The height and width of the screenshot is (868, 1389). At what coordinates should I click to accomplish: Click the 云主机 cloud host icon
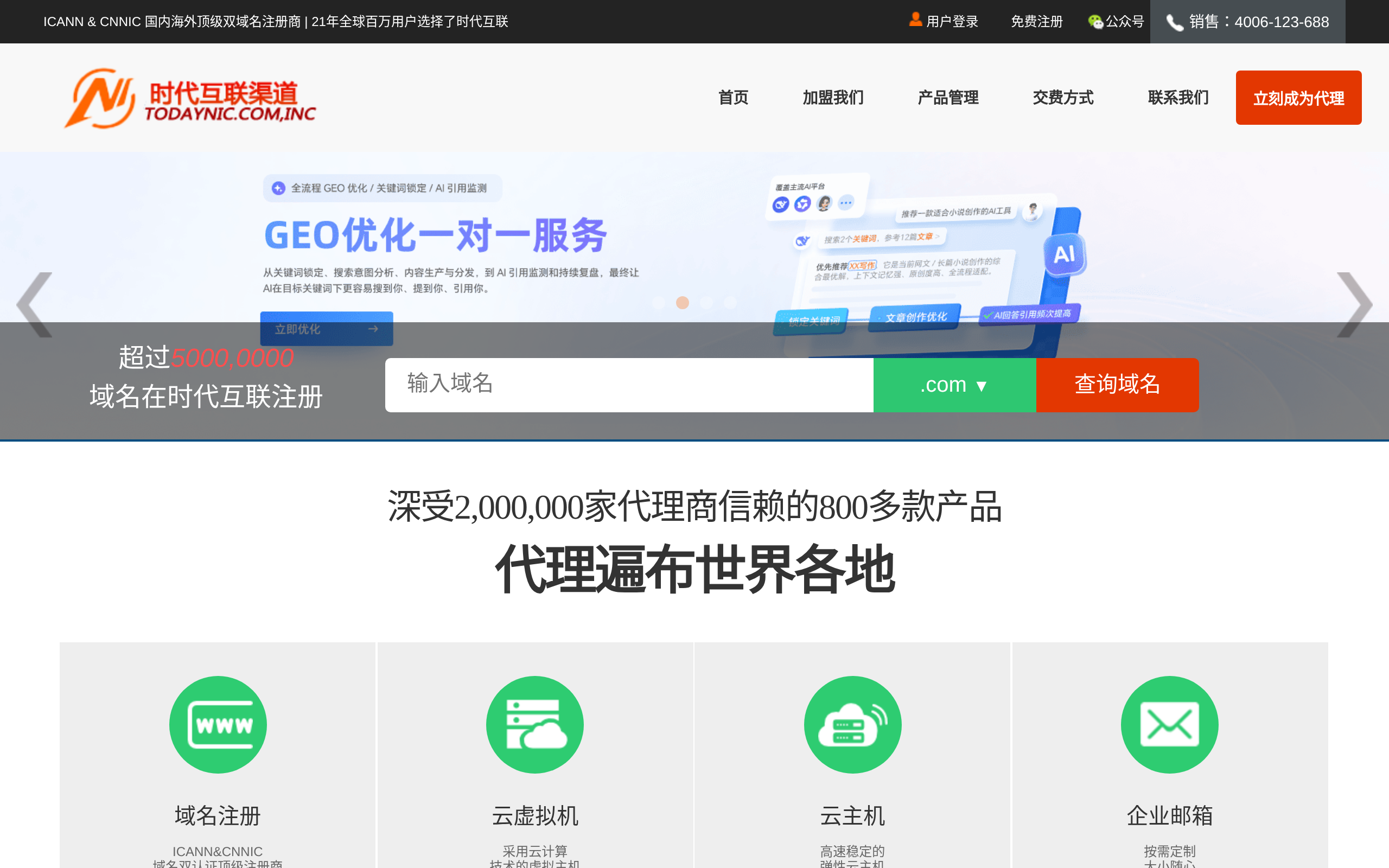(852, 724)
